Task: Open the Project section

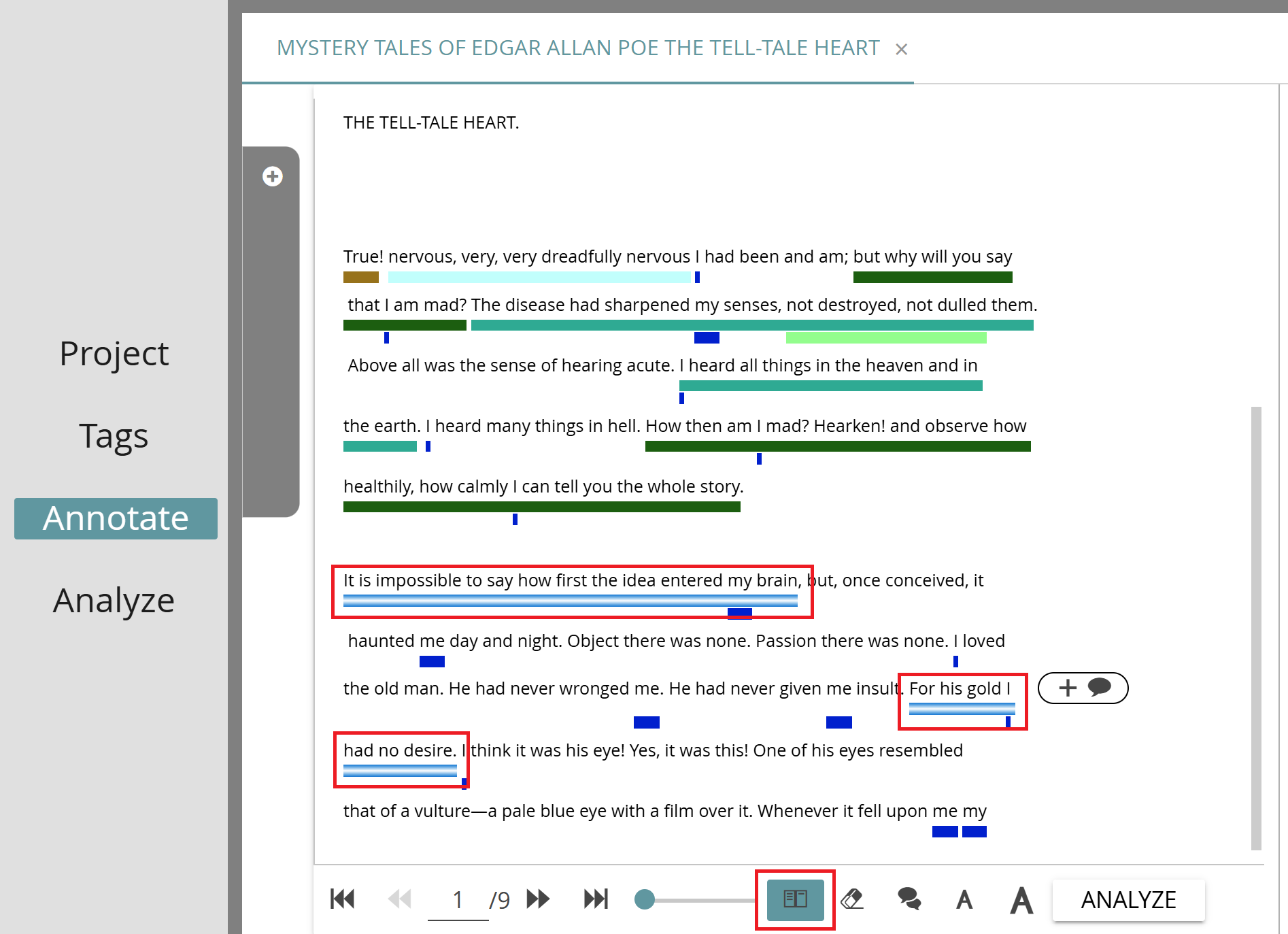Action: [114, 353]
